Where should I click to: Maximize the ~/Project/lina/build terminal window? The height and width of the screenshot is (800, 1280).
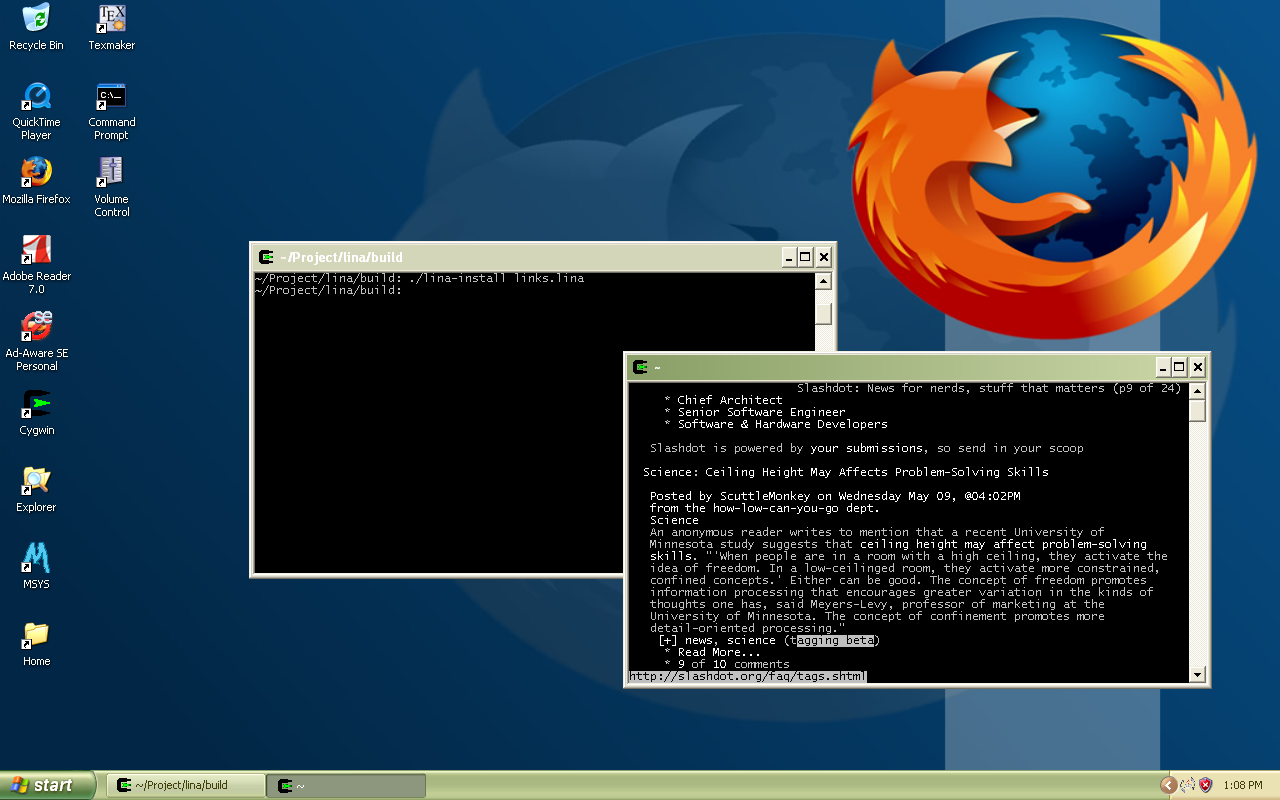805,257
